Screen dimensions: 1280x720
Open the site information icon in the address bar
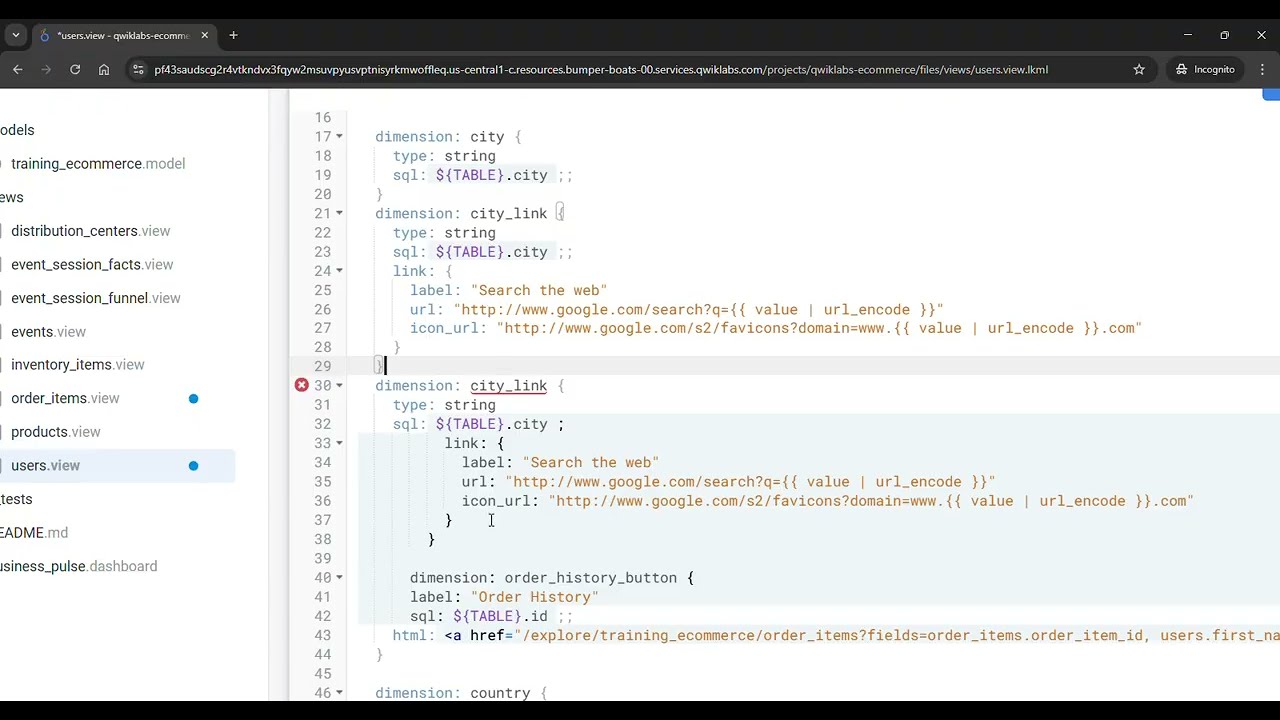(138, 69)
